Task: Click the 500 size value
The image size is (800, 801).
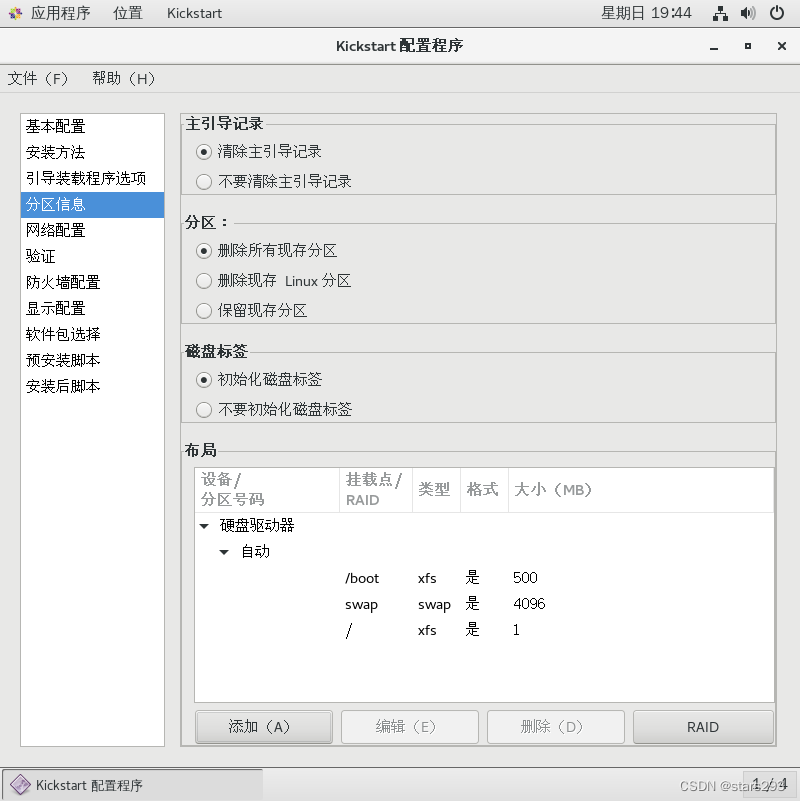Action: pos(525,578)
